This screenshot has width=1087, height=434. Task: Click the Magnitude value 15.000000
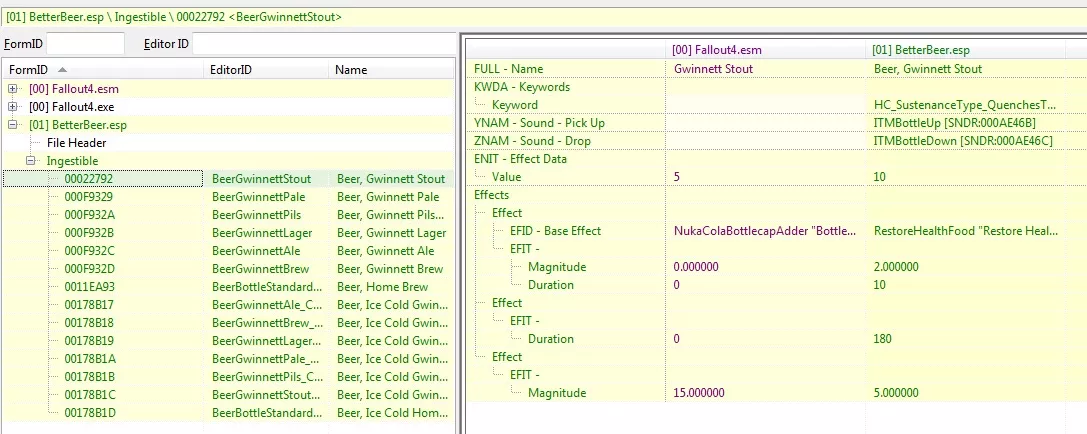tap(699, 393)
